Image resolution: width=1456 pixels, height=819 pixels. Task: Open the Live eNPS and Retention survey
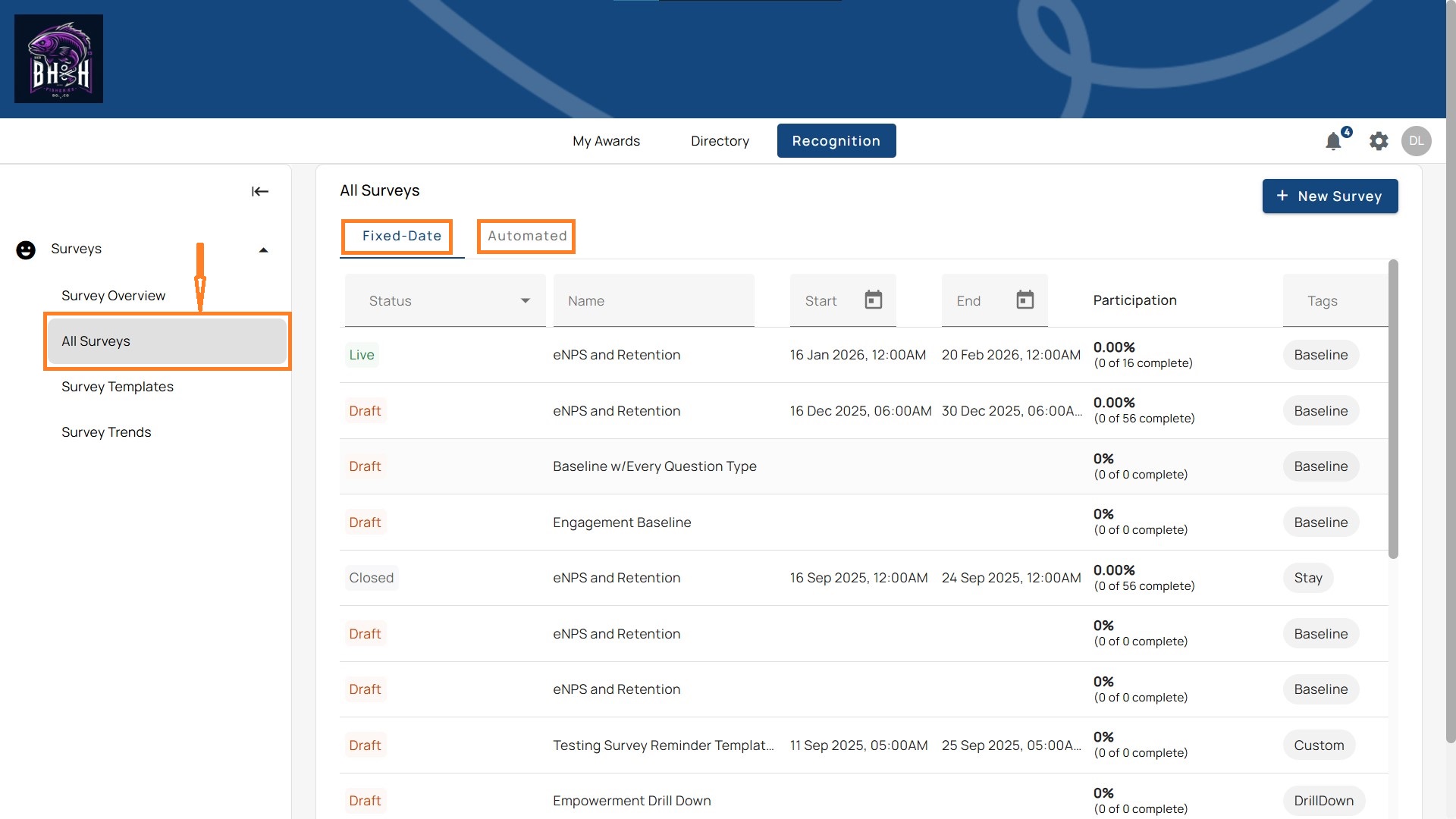[617, 355]
